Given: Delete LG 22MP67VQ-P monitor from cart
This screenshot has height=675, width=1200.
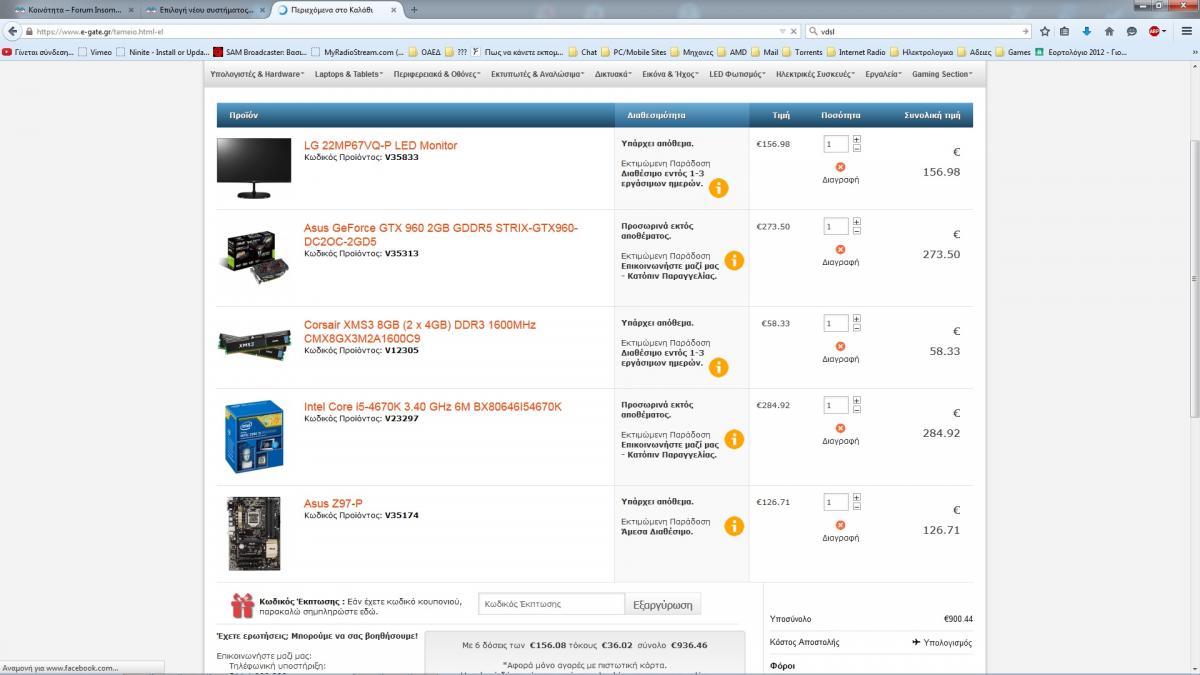Looking at the screenshot, I should 840,174.
